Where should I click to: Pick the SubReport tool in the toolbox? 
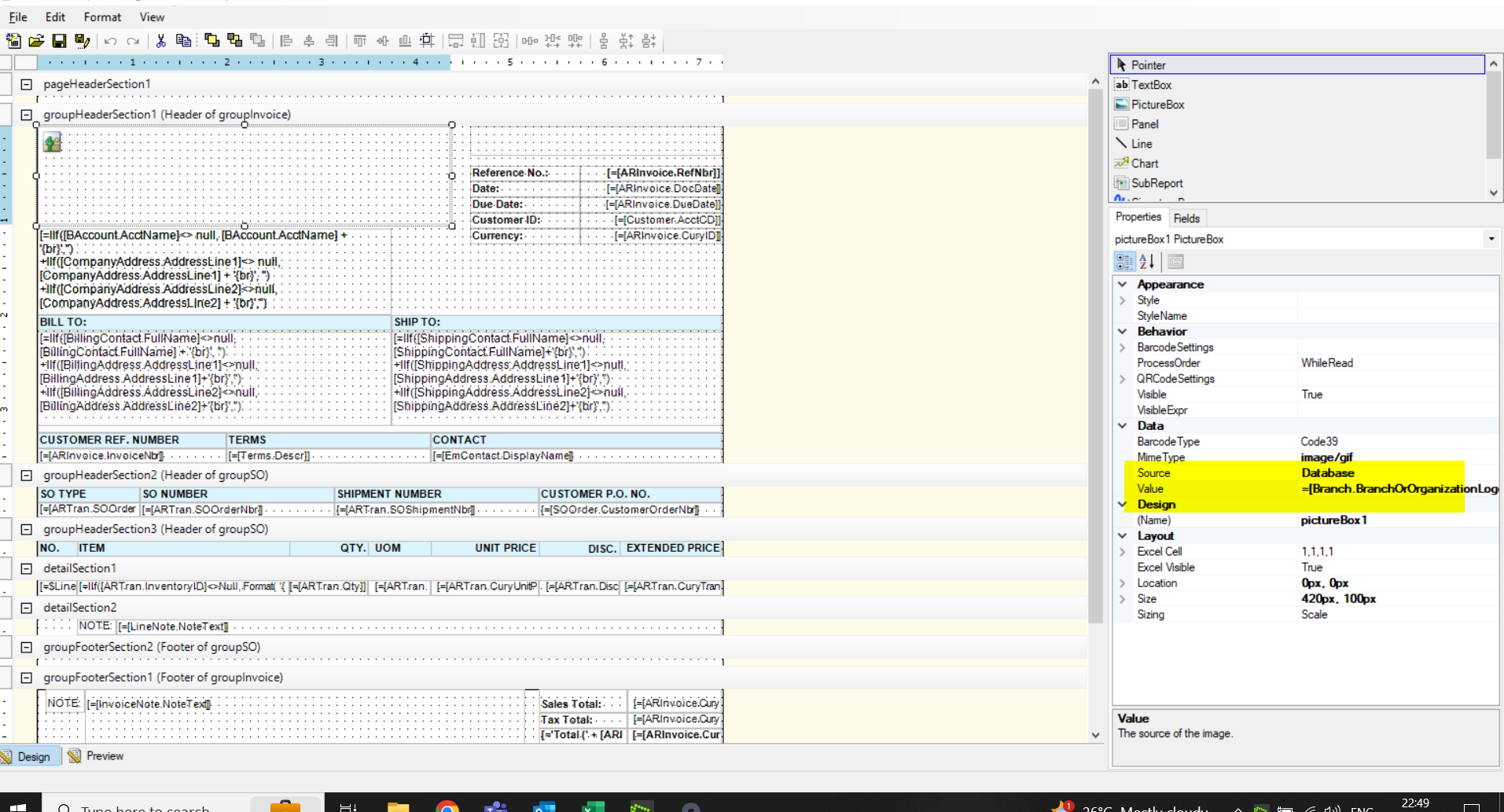click(1296, 183)
